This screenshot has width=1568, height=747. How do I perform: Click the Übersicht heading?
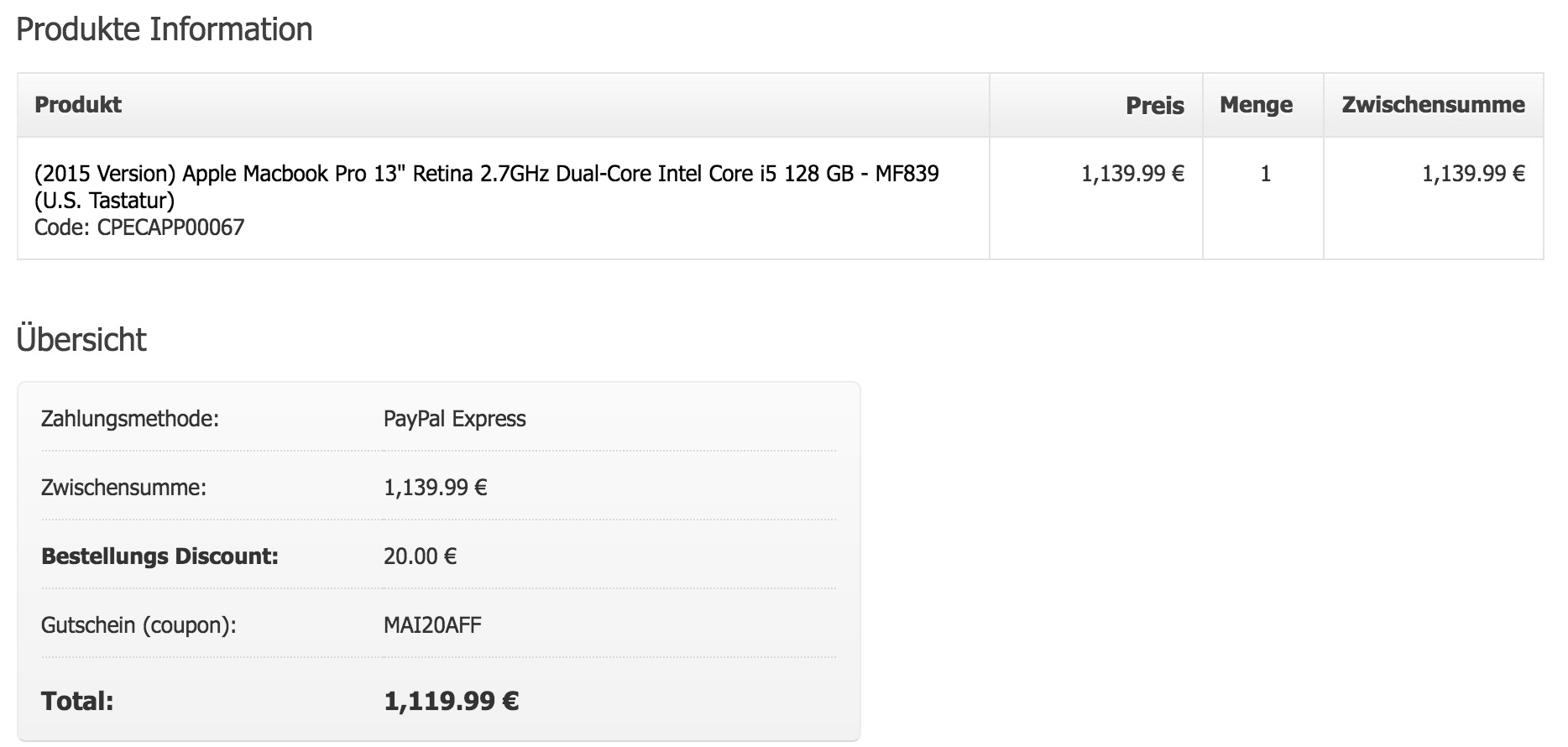pyautogui.click(x=81, y=340)
